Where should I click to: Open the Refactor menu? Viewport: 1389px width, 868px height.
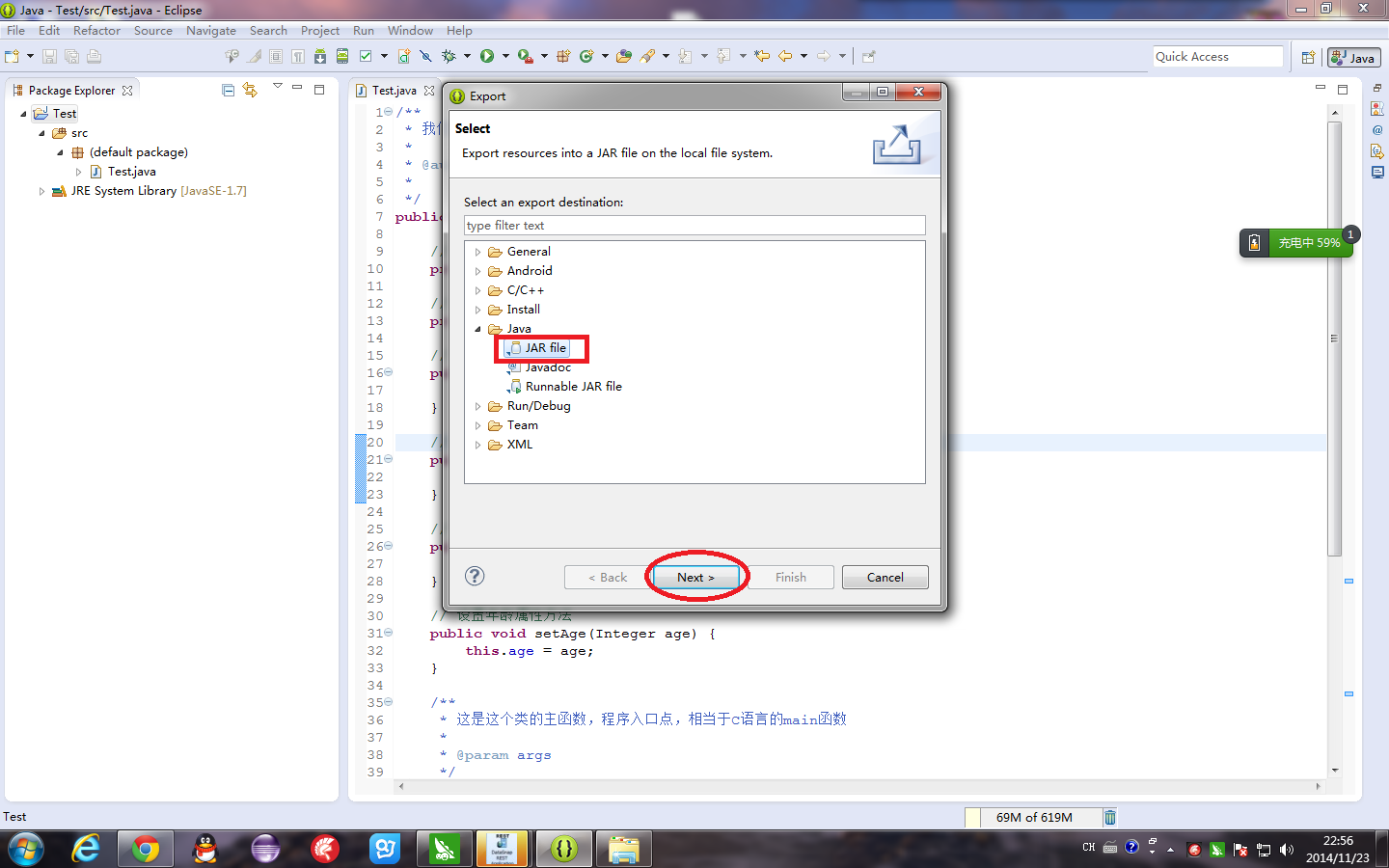[96, 30]
